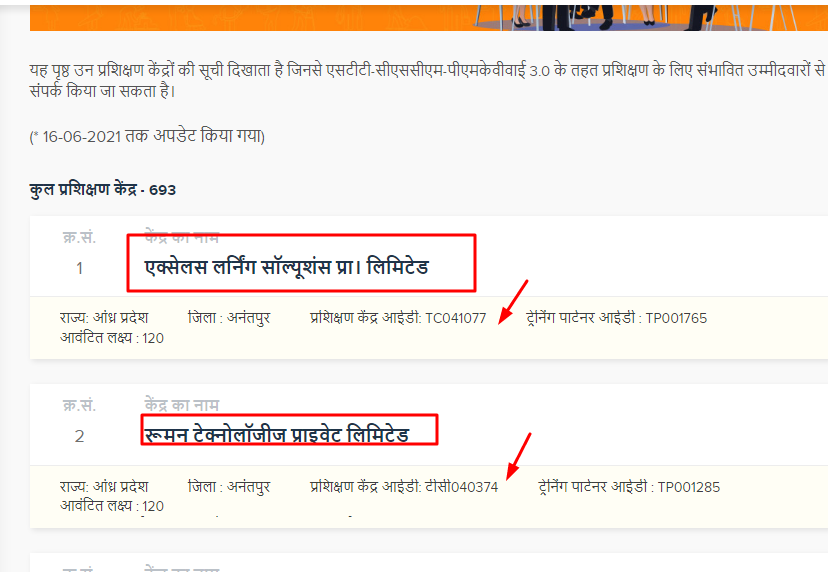Image resolution: width=828 pixels, height=572 pixels.
Task: Click the एक्सेलस लर्निंग सॉल्यूशंस centre name
Action: click(286, 267)
